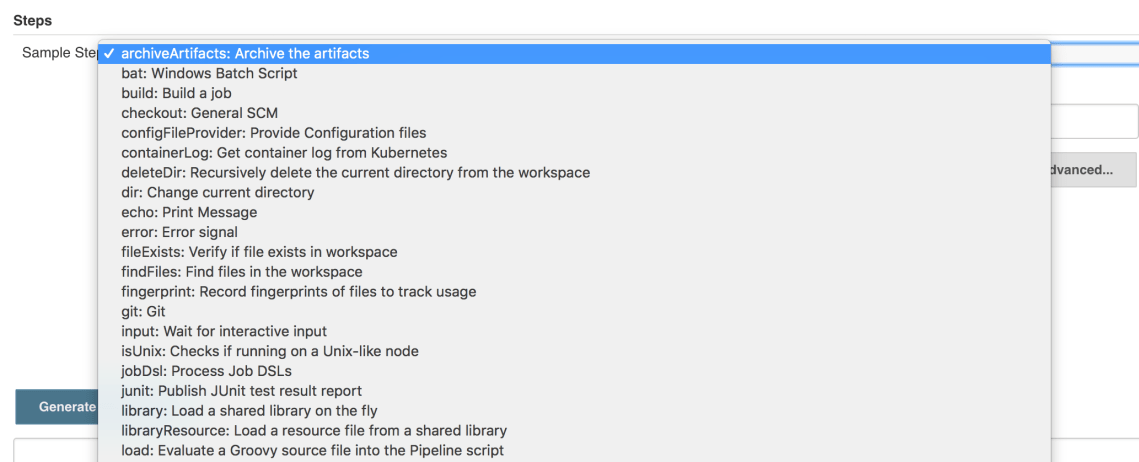The height and width of the screenshot is (462, 1139).
Task: Select configFileProvider: Provide Configuration files
Action: point(273,133)
